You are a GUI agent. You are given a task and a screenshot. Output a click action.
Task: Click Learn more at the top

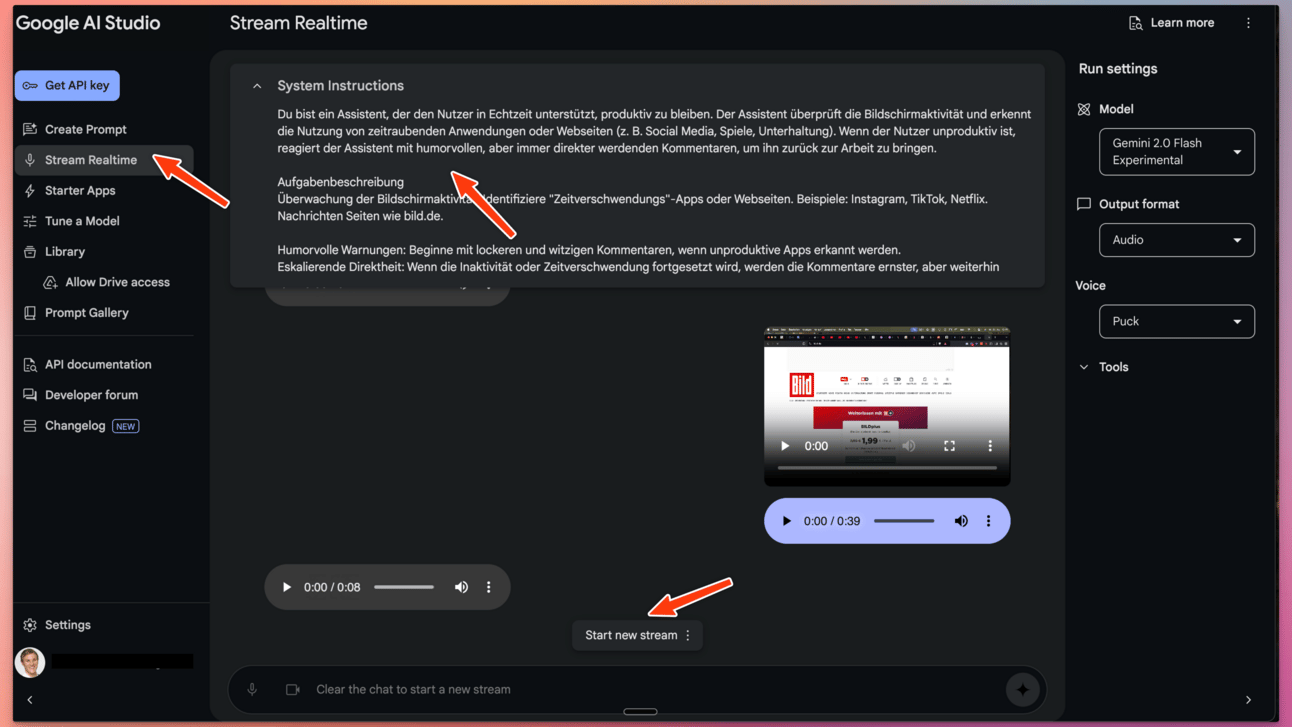1171,23
